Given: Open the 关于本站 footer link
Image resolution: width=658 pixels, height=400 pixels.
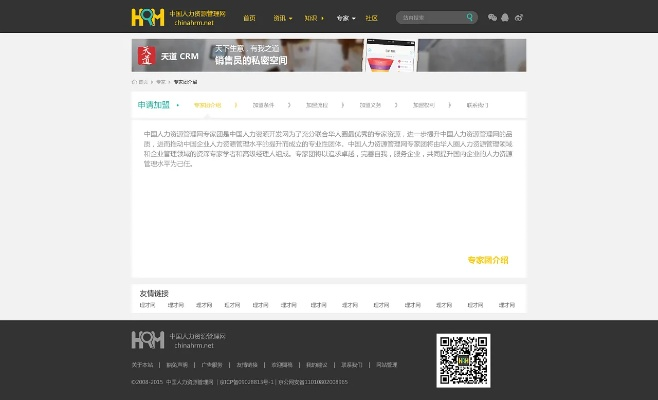Looking at the screenshot, I should point(142,365).
